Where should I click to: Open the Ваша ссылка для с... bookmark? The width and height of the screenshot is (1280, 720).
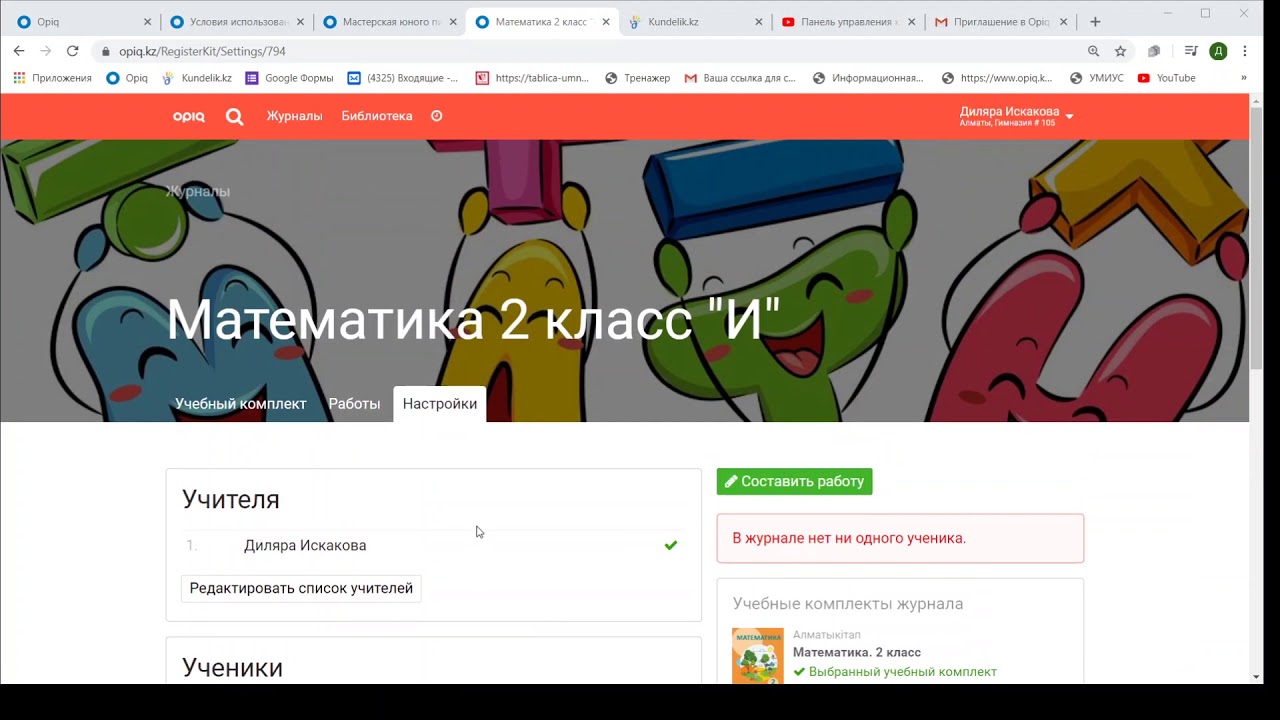741,78
